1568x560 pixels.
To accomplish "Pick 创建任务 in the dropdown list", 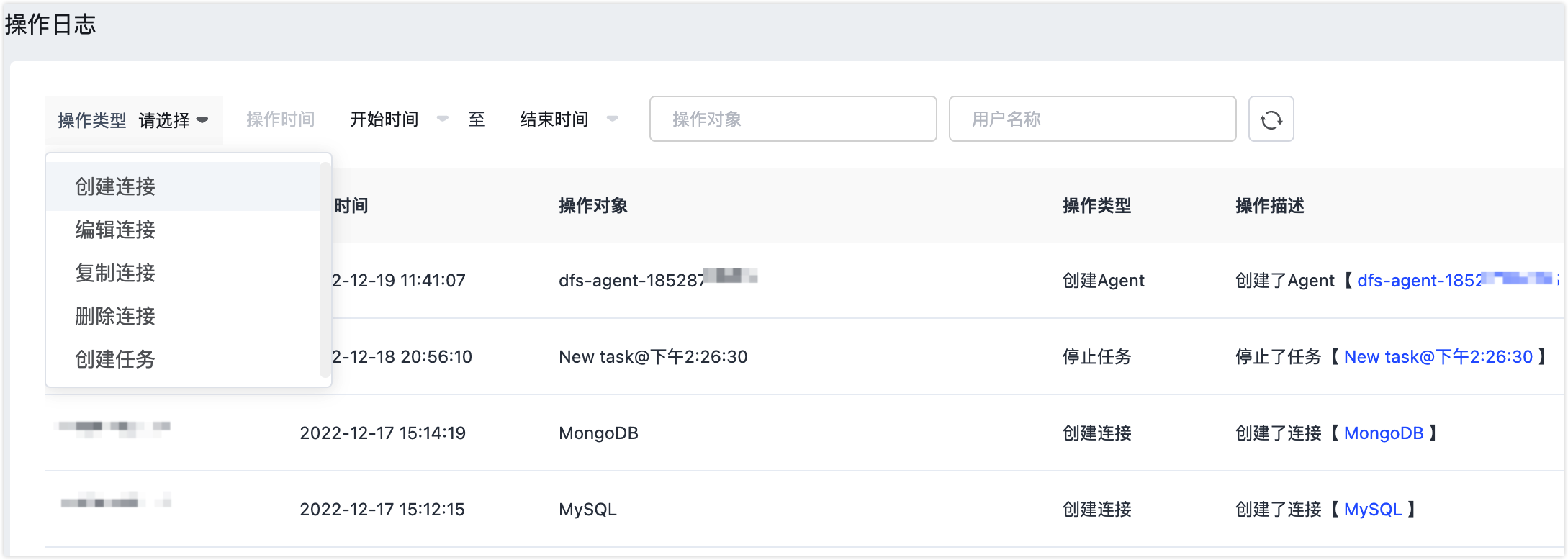I will pyautogui.click(x=115, y=359).
